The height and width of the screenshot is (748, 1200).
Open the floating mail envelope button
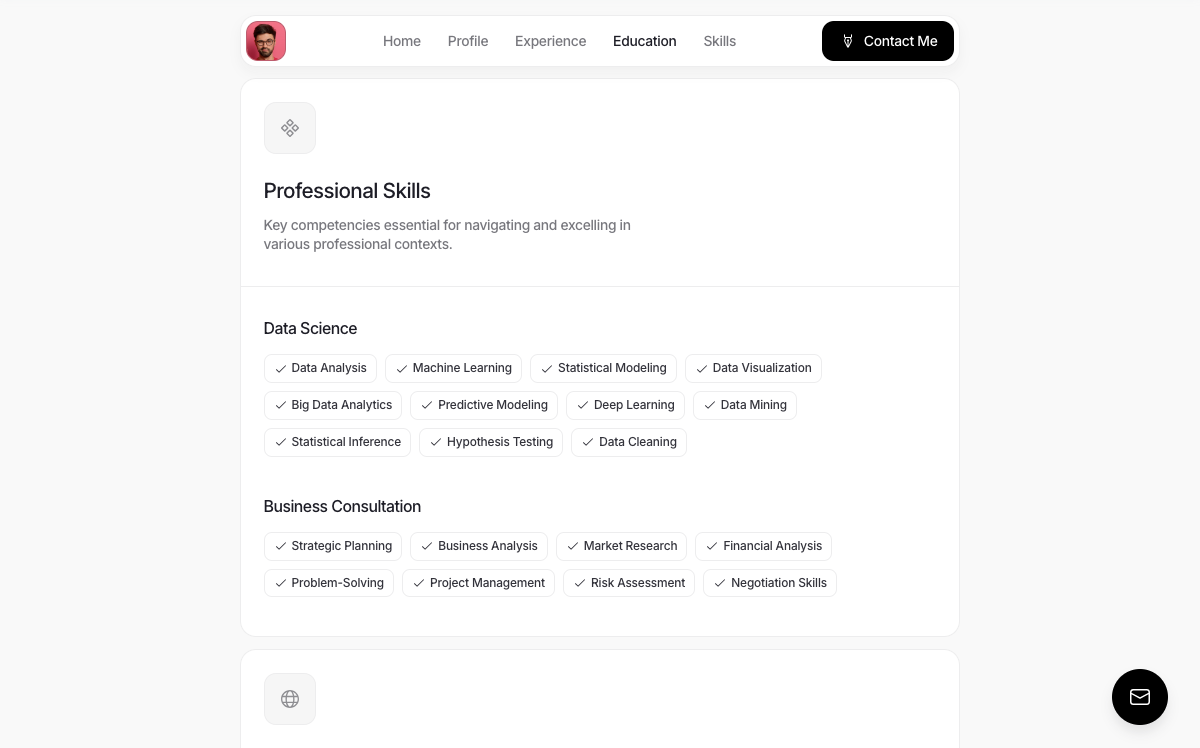coord(1140,697)
